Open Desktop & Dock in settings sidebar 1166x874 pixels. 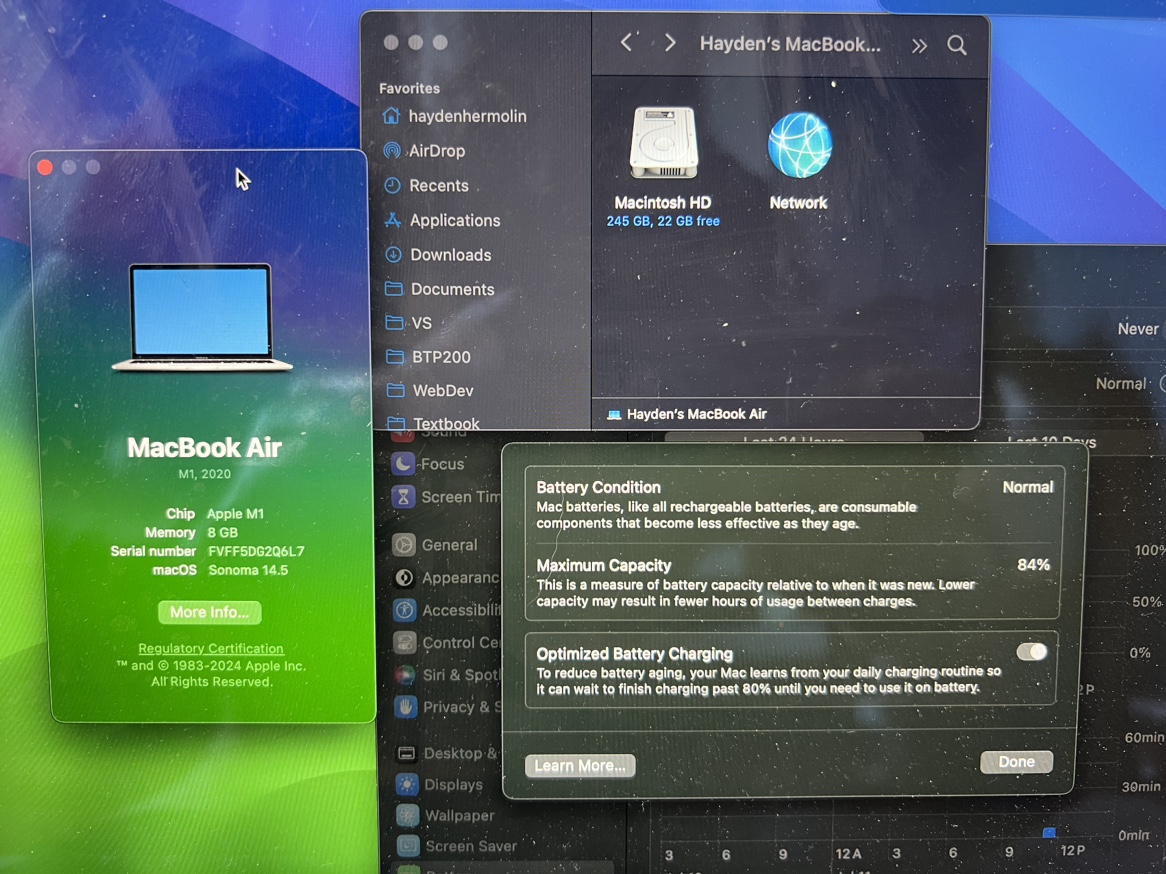coord(448,753)
